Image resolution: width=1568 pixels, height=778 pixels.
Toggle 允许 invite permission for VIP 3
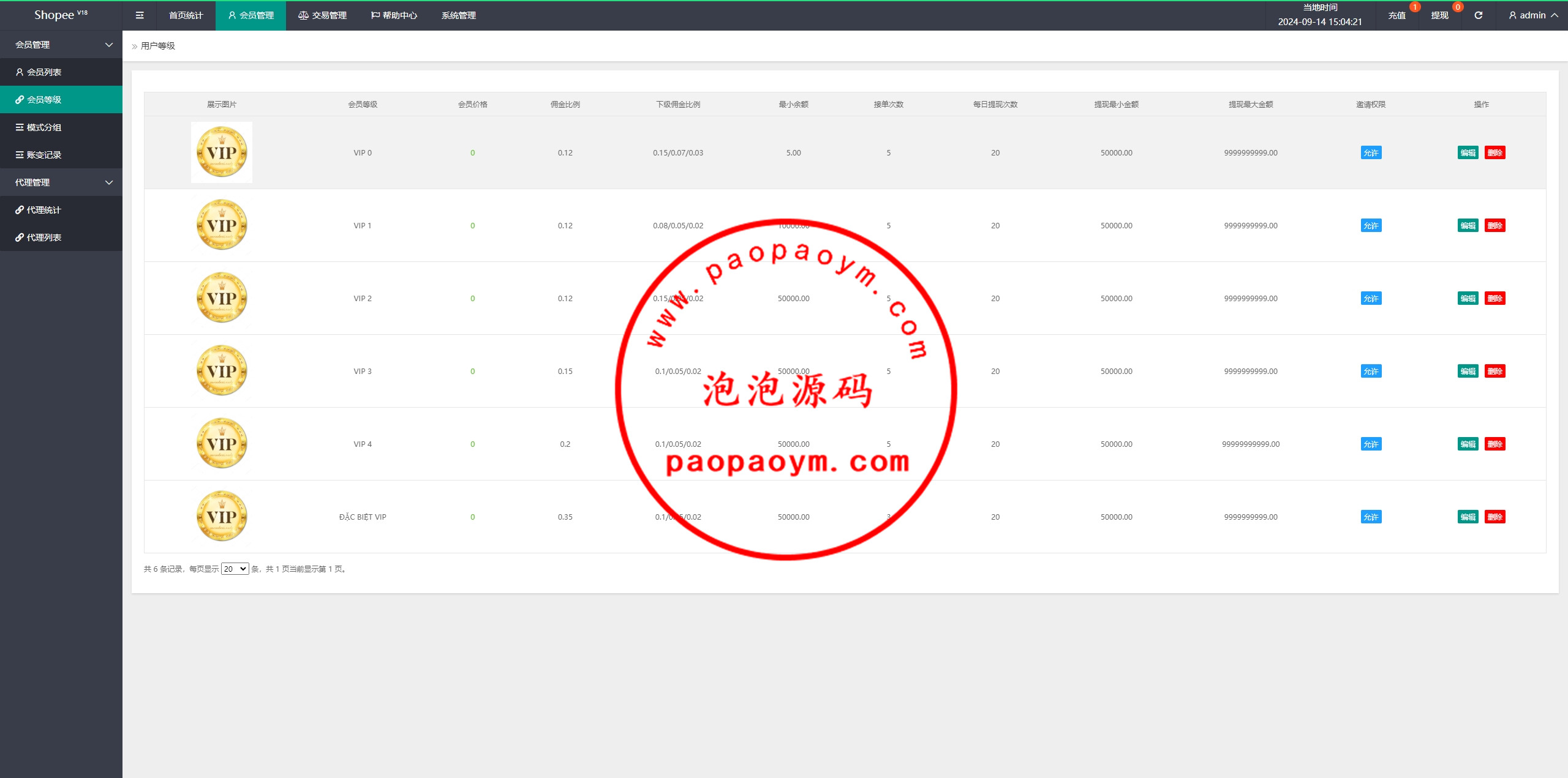1371,371
